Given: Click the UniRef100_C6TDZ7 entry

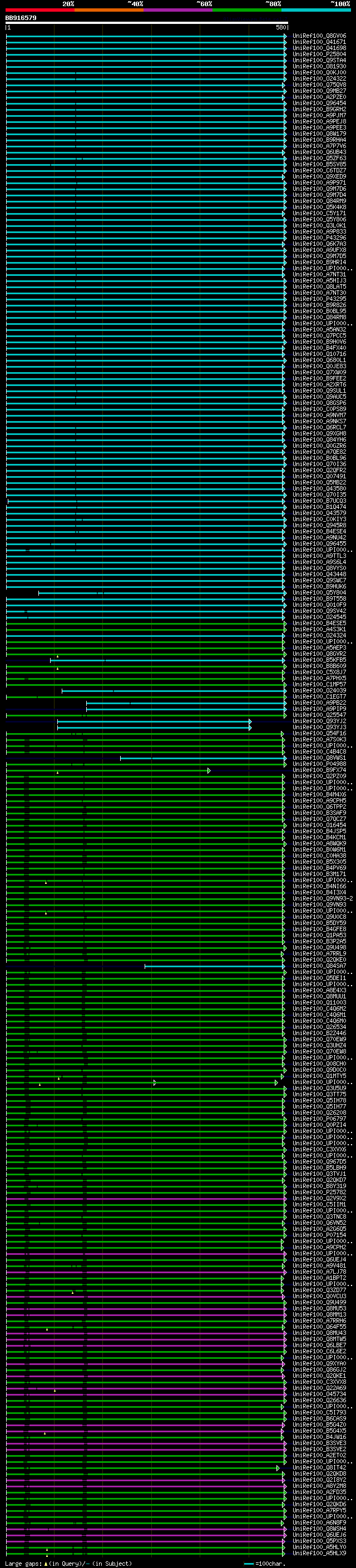Looking at the screenshot, I should pos(319,170).
